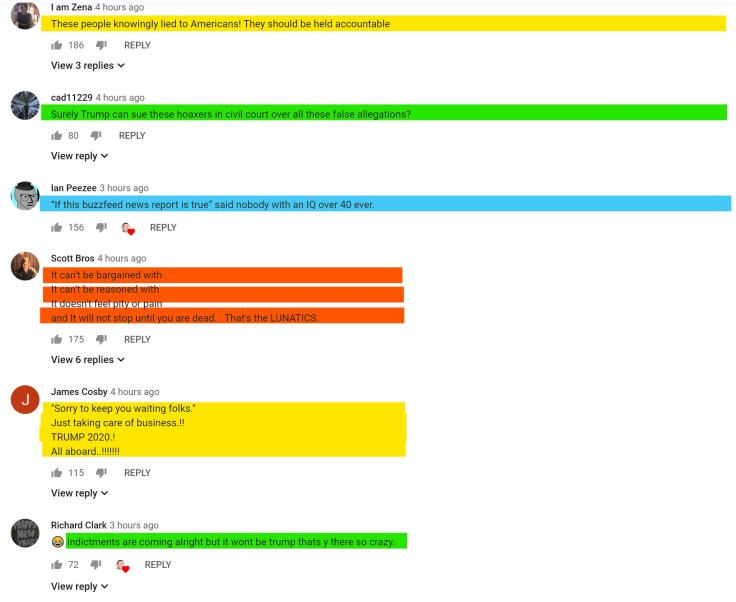This screenshot has height=602, width=736.
Task: Reply to Ian Peezee's comment
Action: (163, 227)
